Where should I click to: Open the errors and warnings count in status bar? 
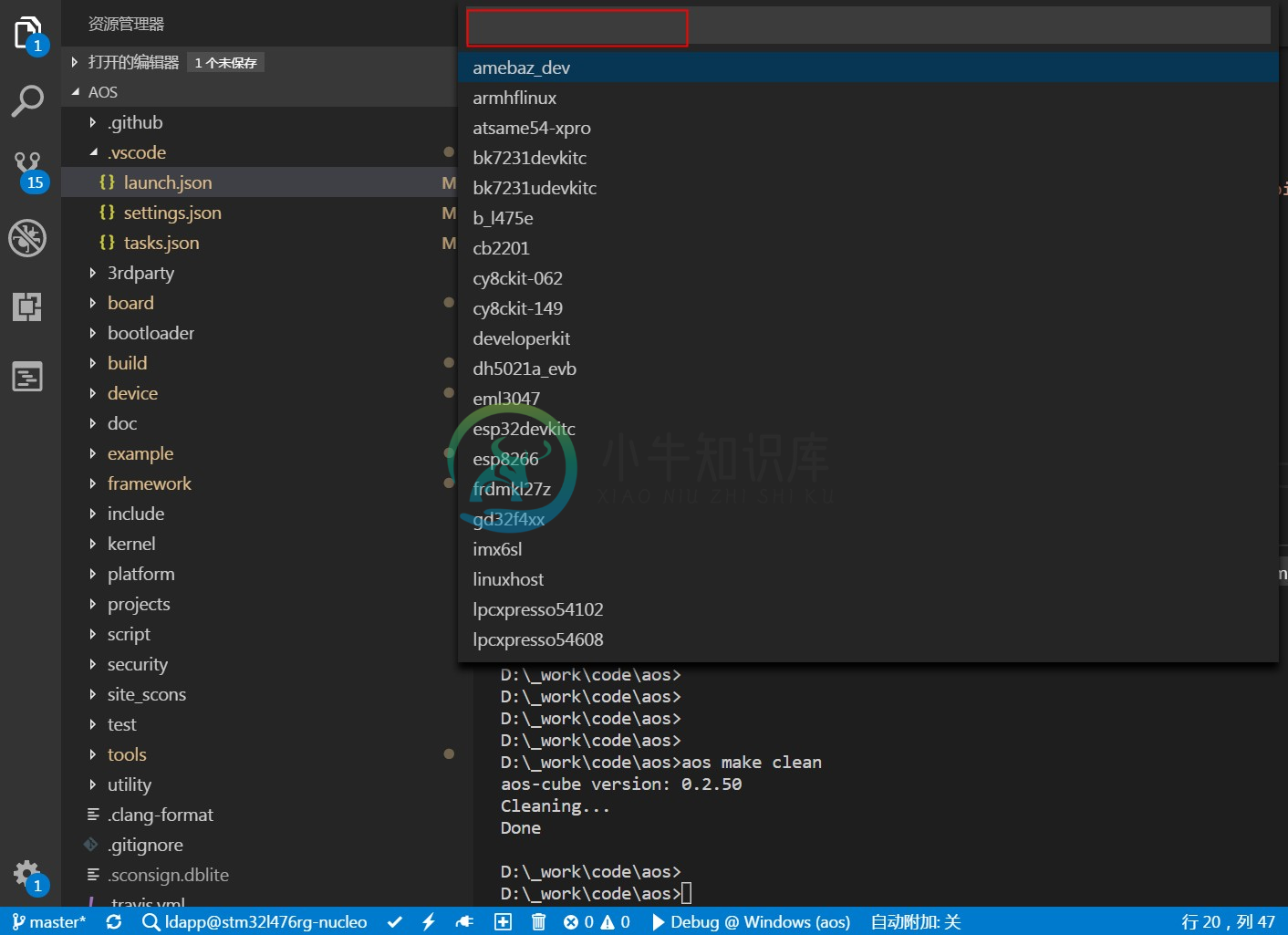coord(597,922)
